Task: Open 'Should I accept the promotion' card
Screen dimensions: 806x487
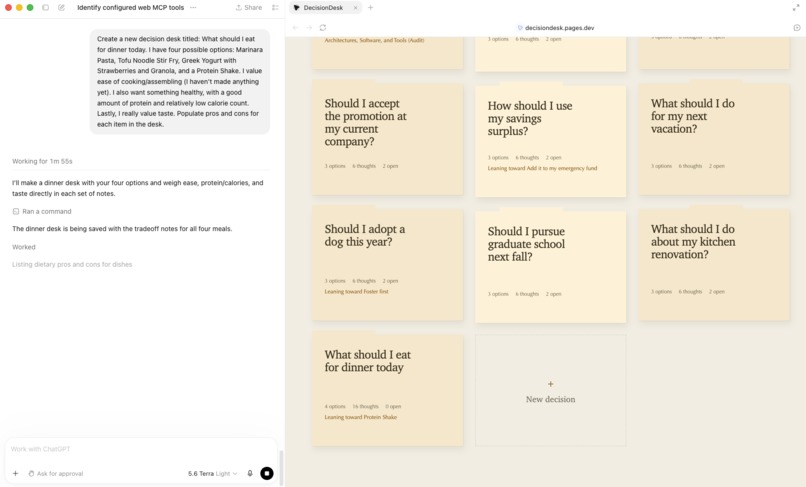Action: [388, 138]
